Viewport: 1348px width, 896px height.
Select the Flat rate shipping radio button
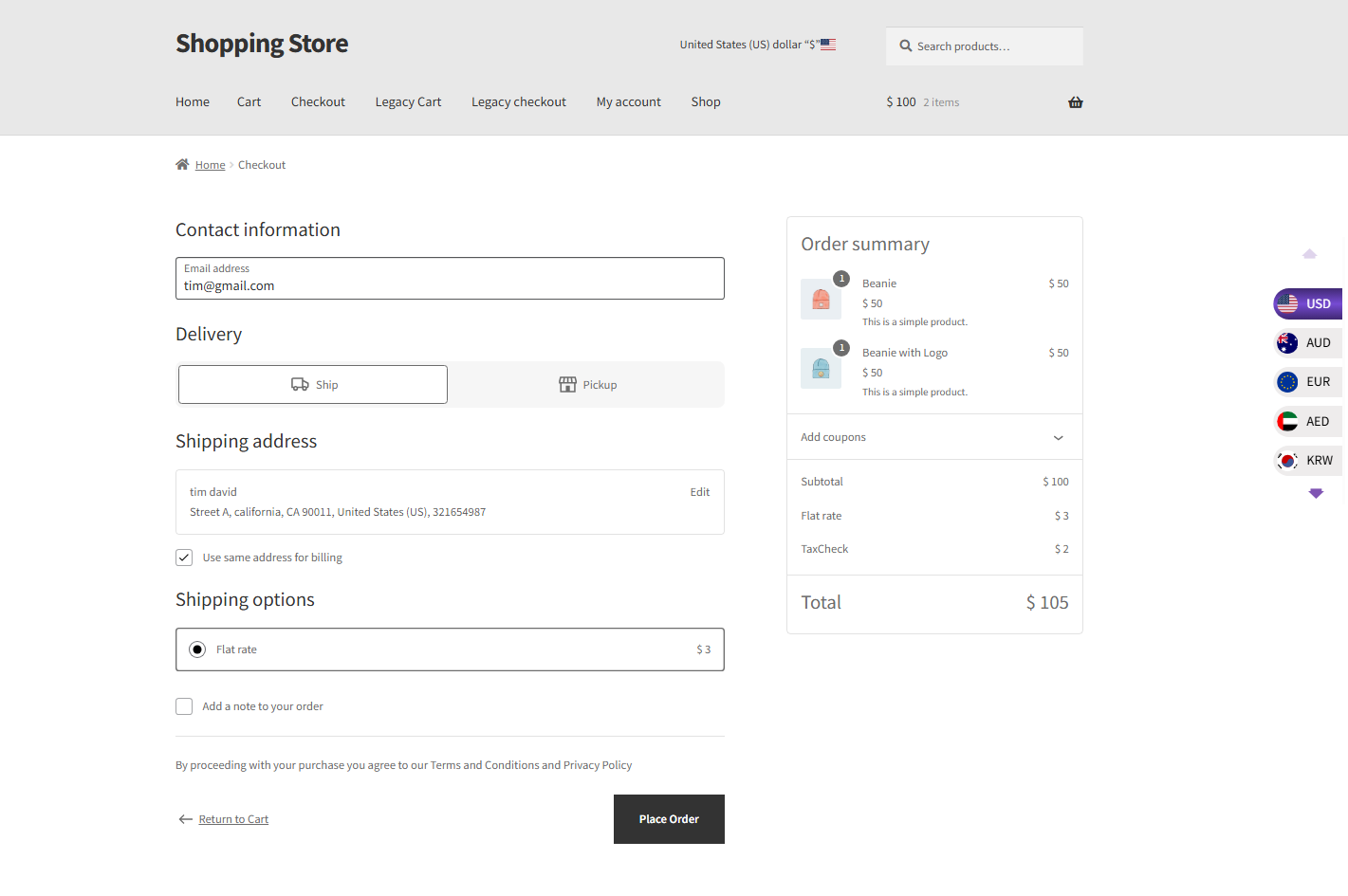click(197, 649)
